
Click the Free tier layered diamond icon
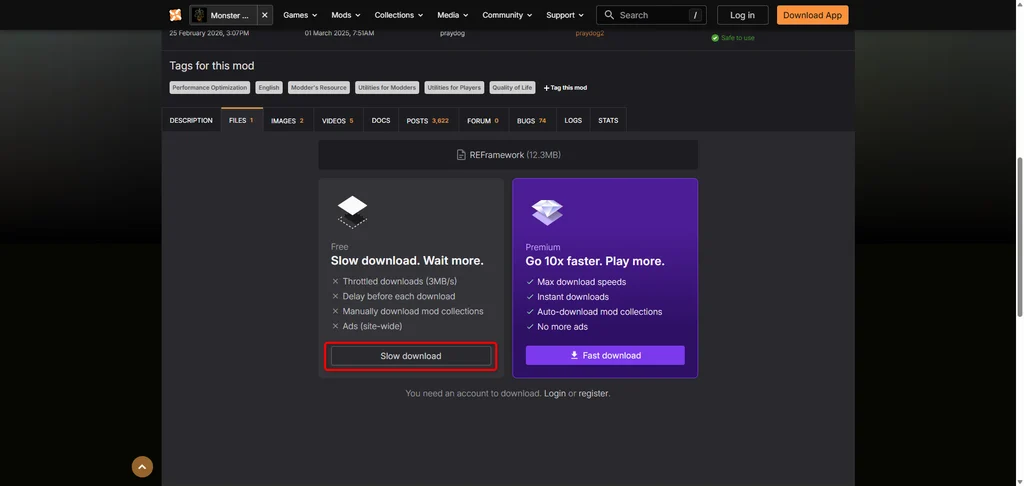click(352, 212)
